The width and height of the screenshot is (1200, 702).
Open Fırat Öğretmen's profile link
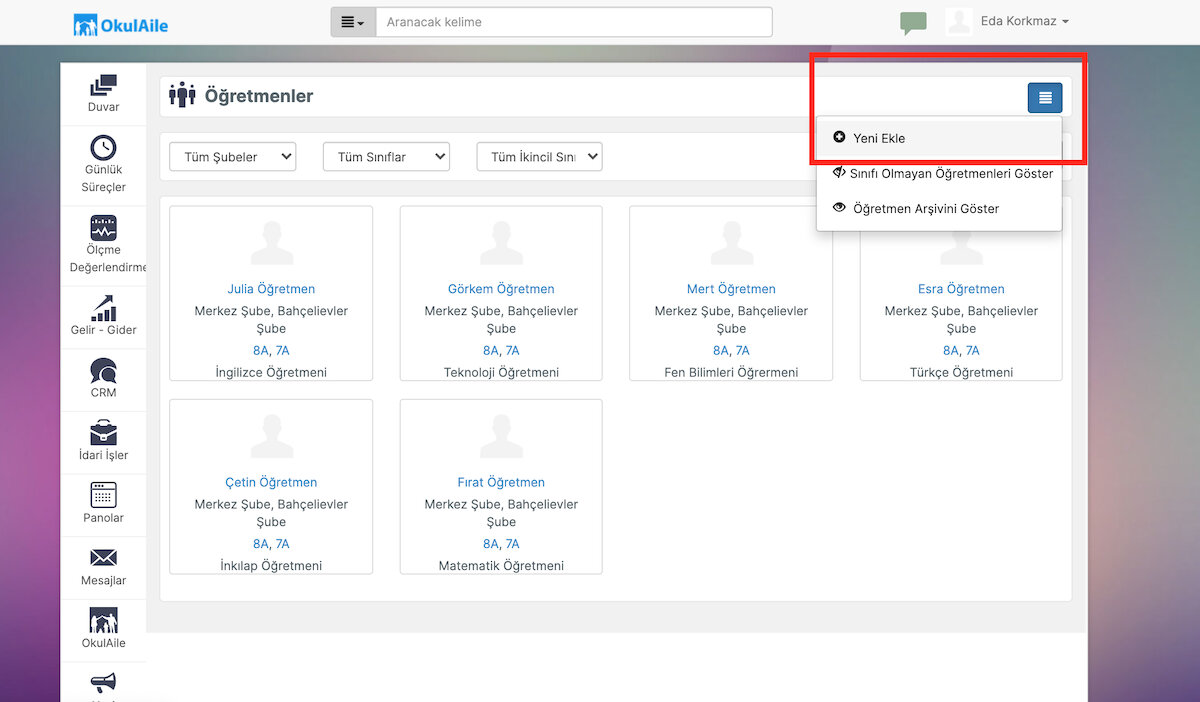(x=501, y=482)
